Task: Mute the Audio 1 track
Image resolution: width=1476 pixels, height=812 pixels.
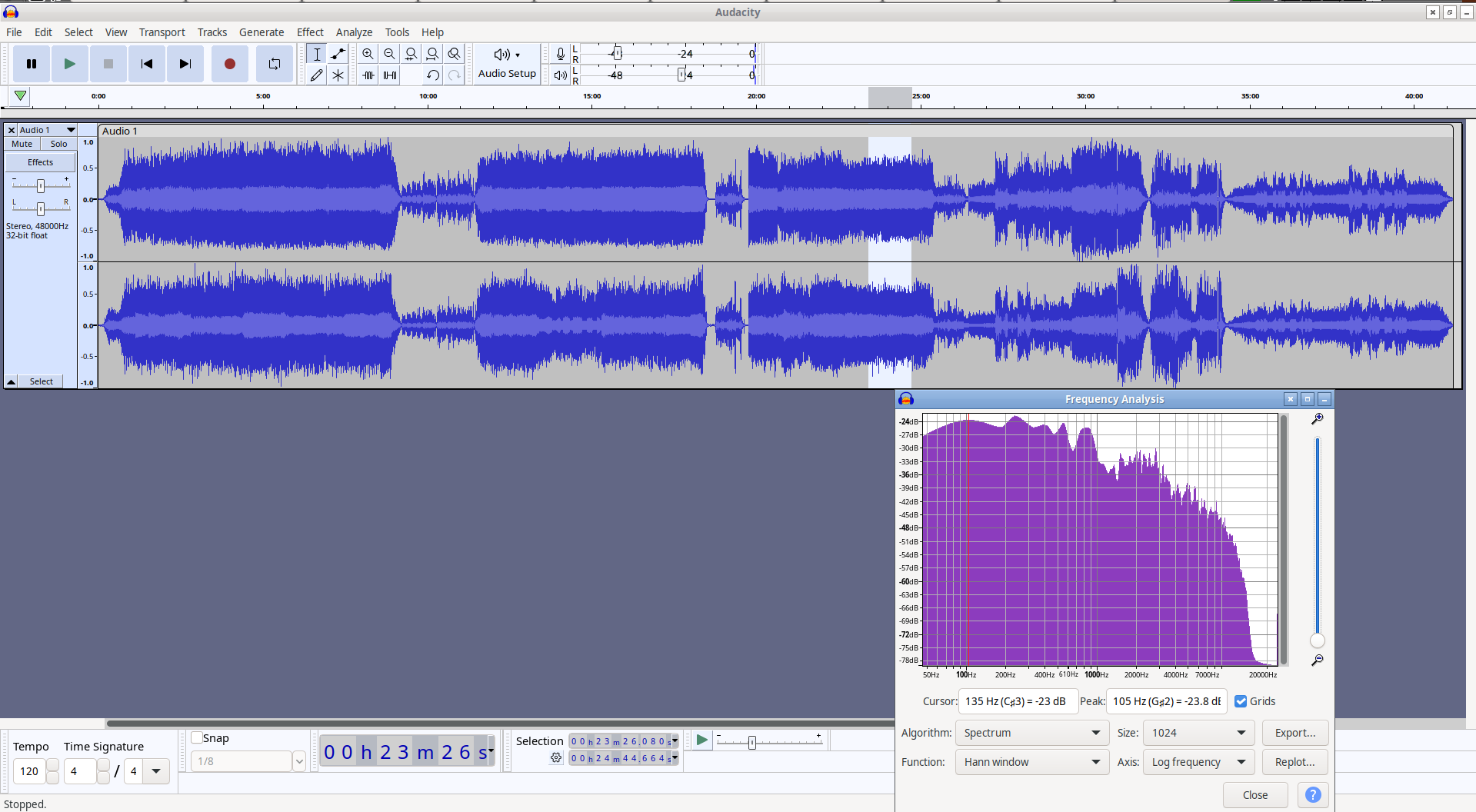Action: click(x=22, y=144)
